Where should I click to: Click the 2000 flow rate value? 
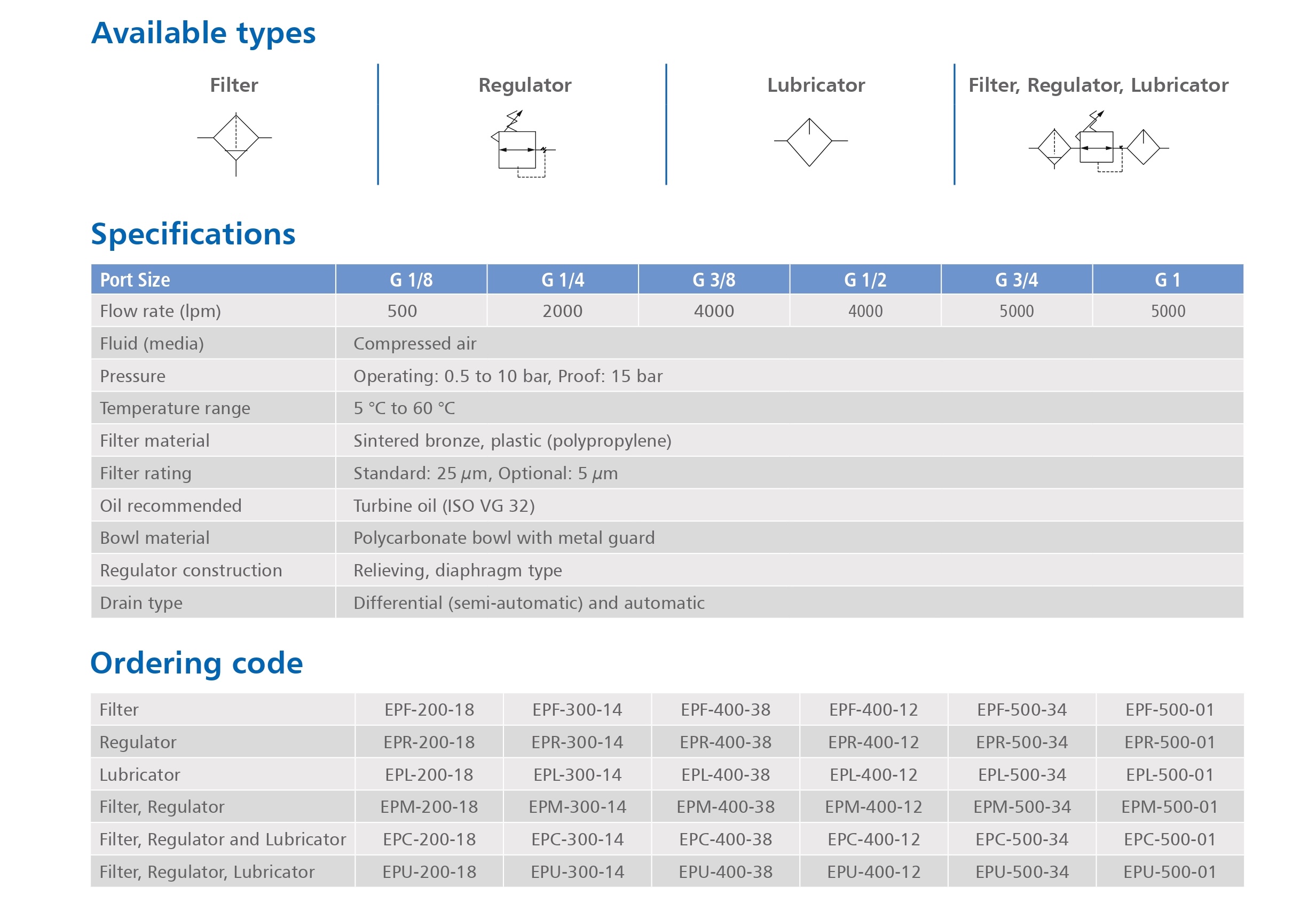pos(562,311)
